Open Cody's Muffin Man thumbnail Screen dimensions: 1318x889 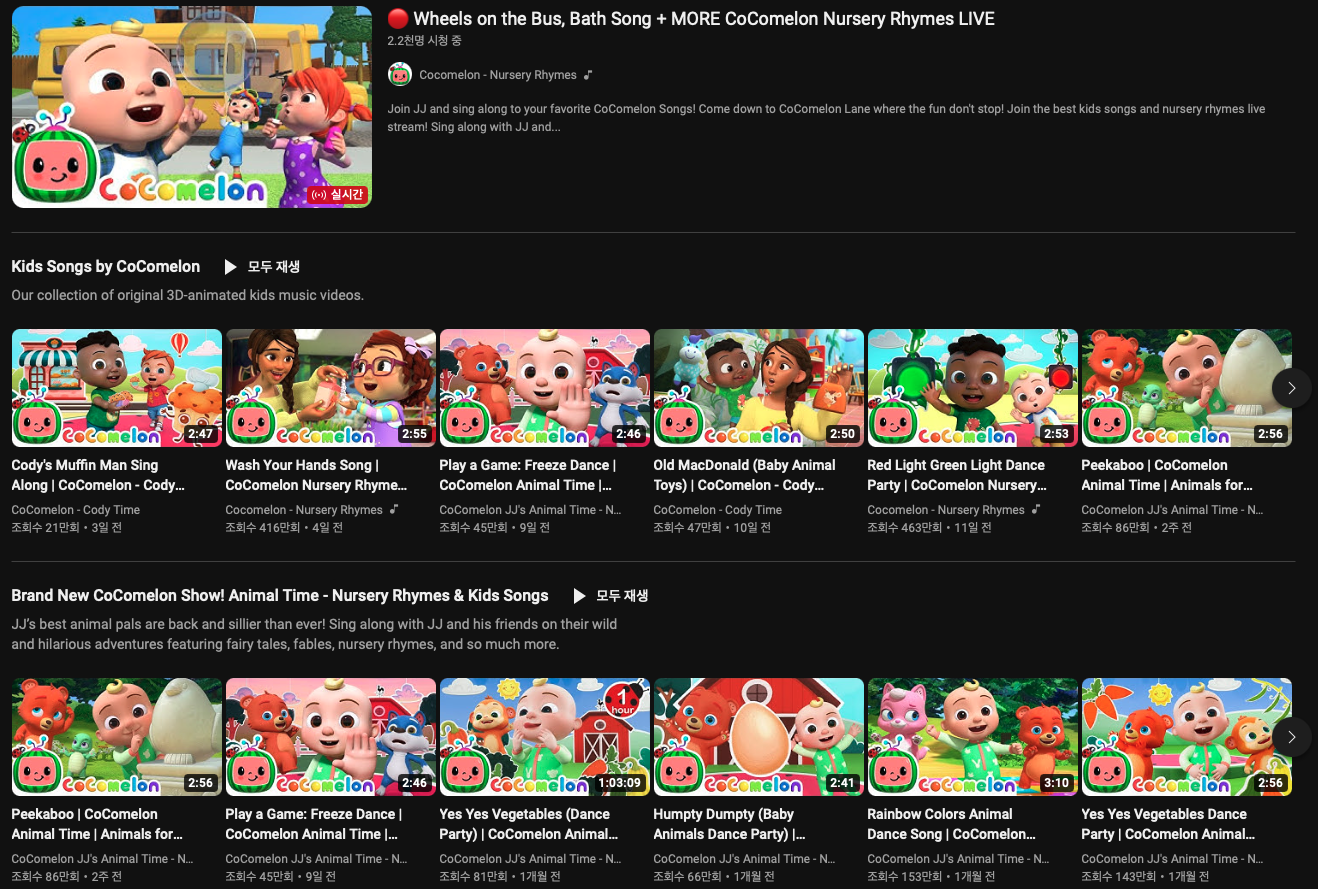(x=117, y=388)
